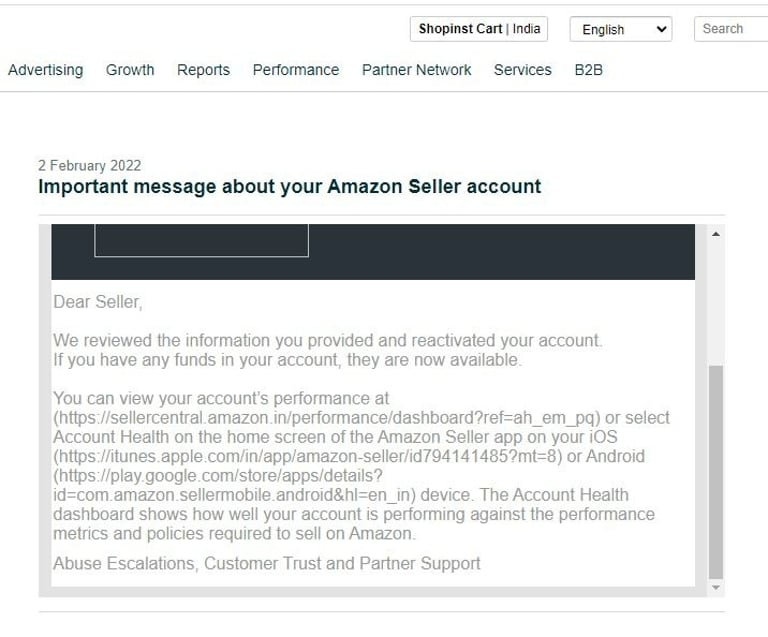Open the Performance menu
The image size is (768, 637).
(296, 70)
